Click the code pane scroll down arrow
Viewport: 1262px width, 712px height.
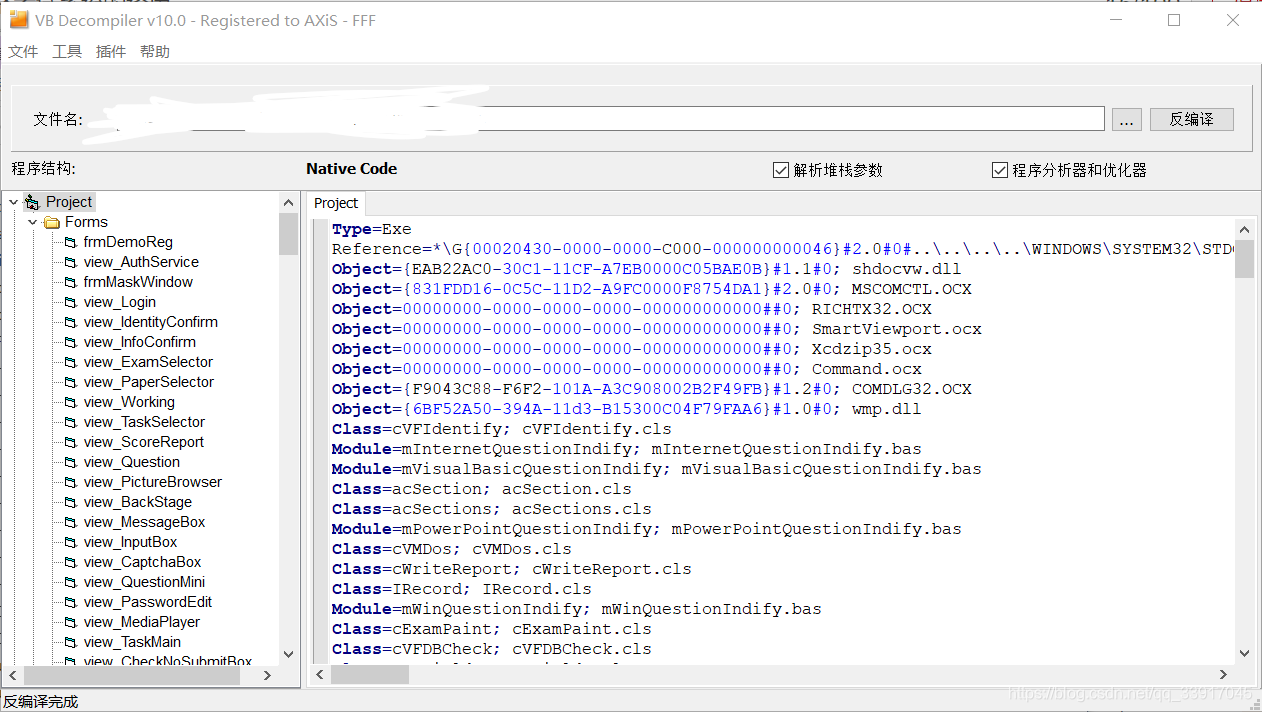point(1245,653)
